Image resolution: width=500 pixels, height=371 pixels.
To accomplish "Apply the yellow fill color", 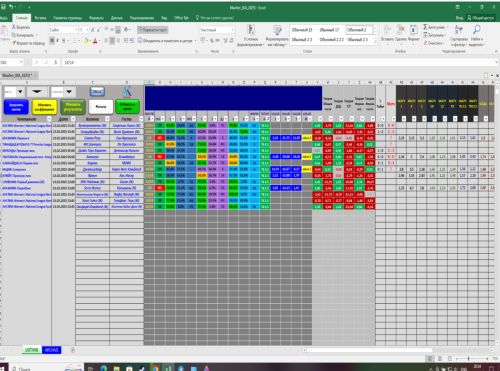I will click(x=86, y=40).
